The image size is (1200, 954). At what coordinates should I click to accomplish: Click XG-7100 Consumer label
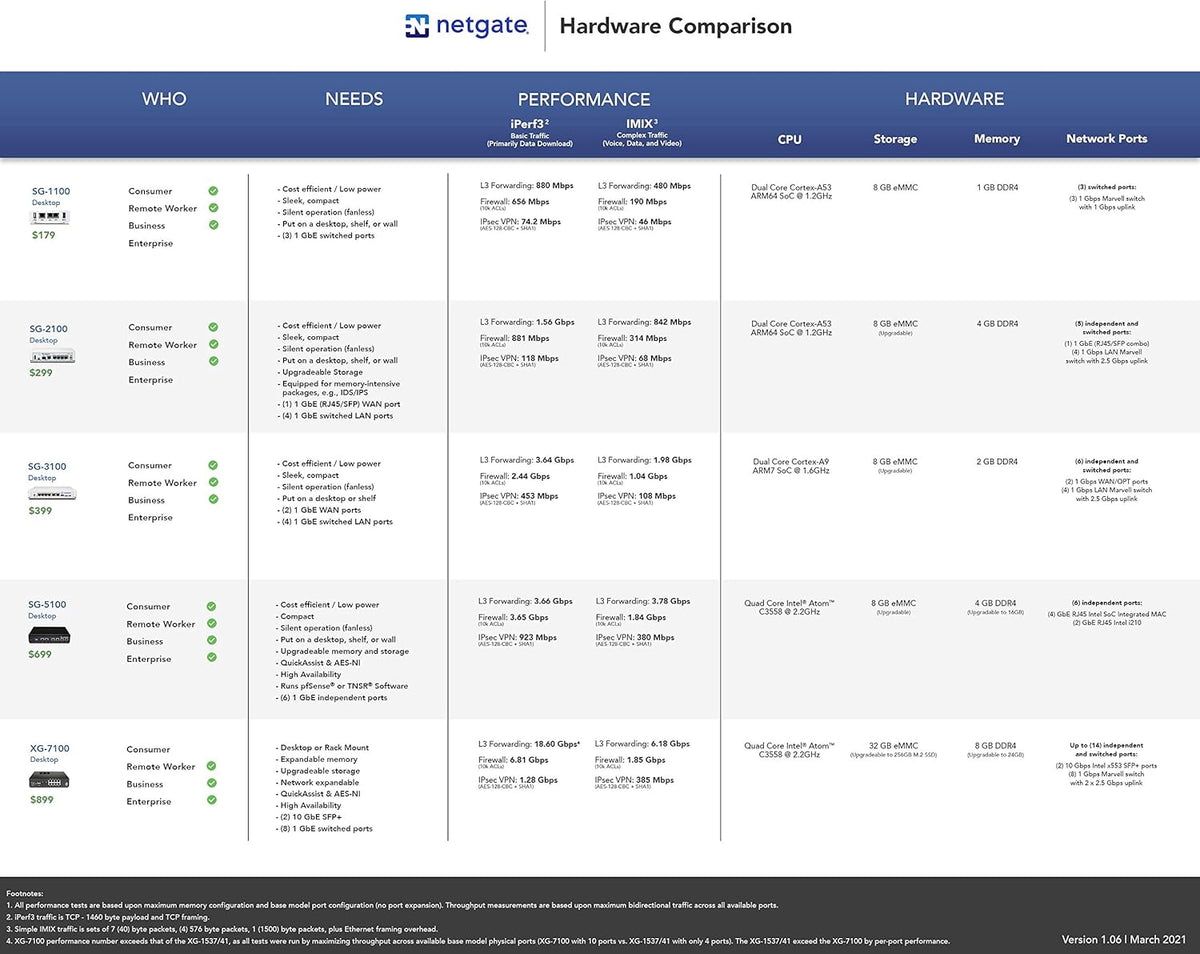coord(149,749)
